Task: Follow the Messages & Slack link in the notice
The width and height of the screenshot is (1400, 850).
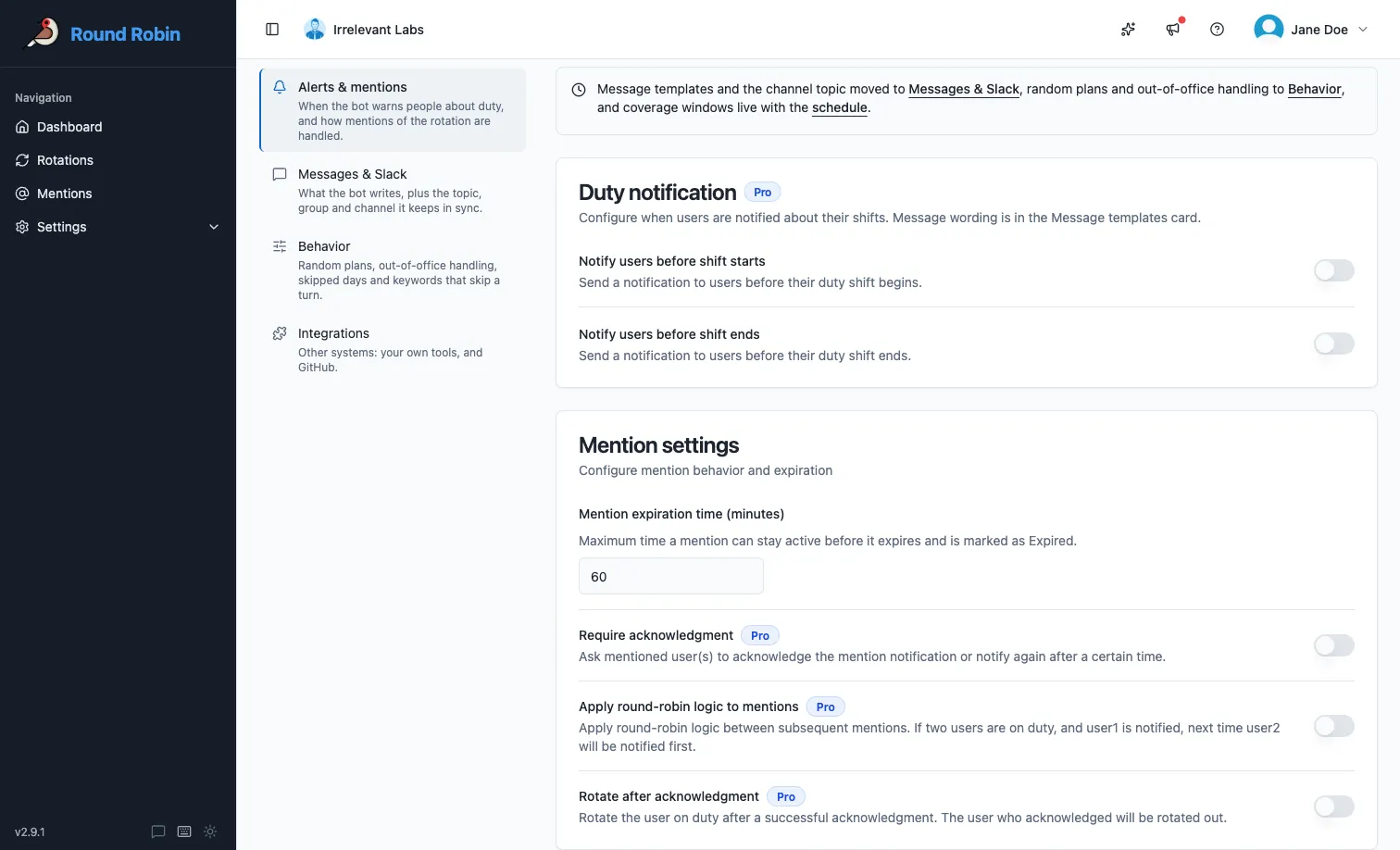Action: coord(964,89)
